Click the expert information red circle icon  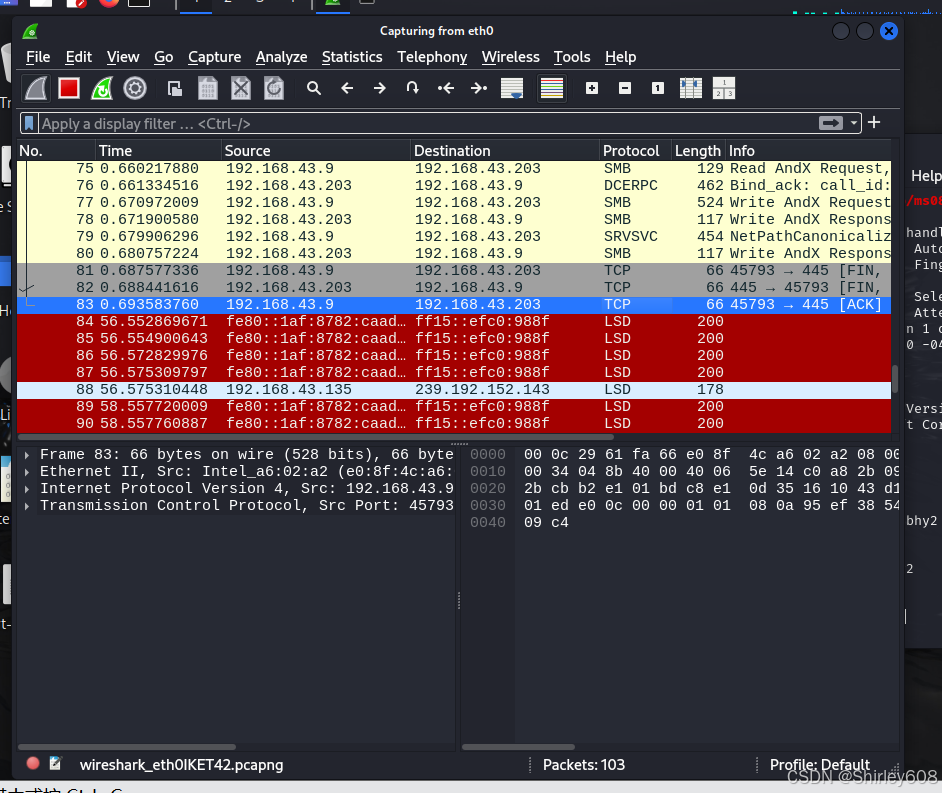tap(33, 764)
